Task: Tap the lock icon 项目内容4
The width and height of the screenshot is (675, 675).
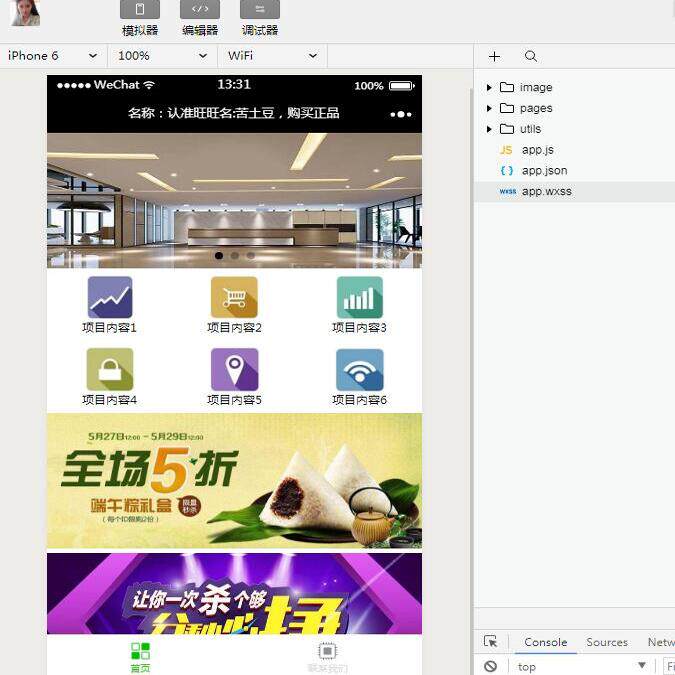Action: (110, 369)
